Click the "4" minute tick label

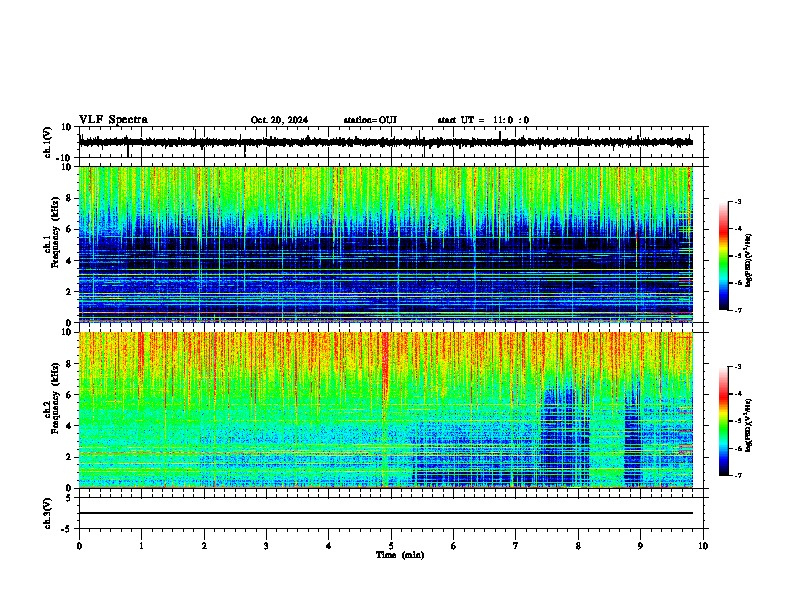coord(329,546)
